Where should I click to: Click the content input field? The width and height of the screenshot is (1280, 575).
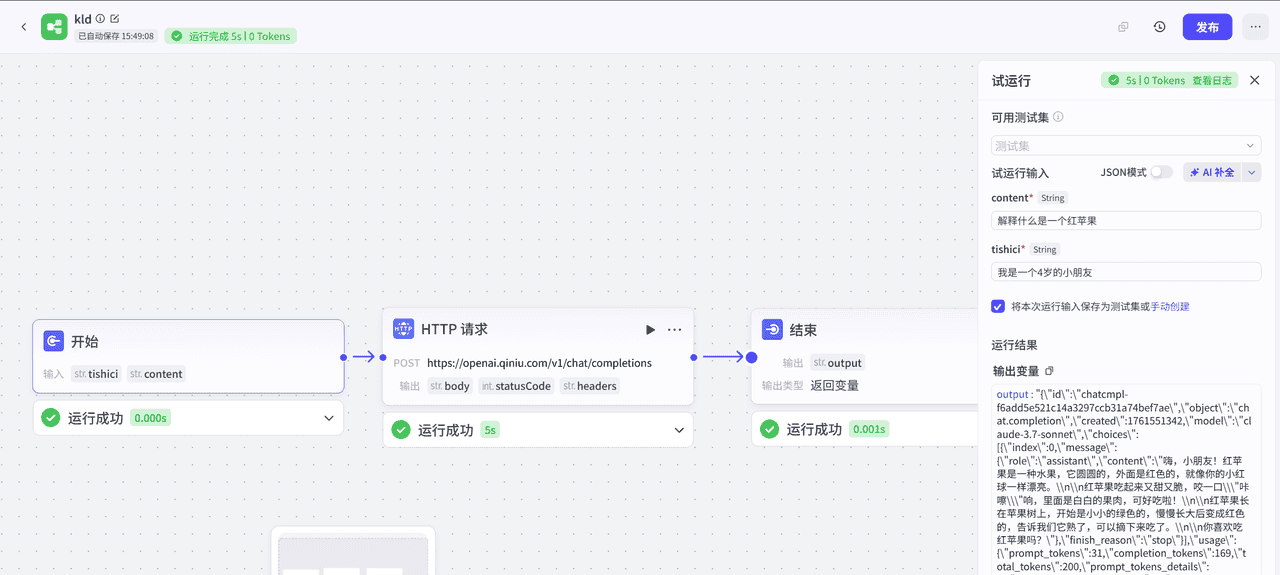pos(1126,220)
